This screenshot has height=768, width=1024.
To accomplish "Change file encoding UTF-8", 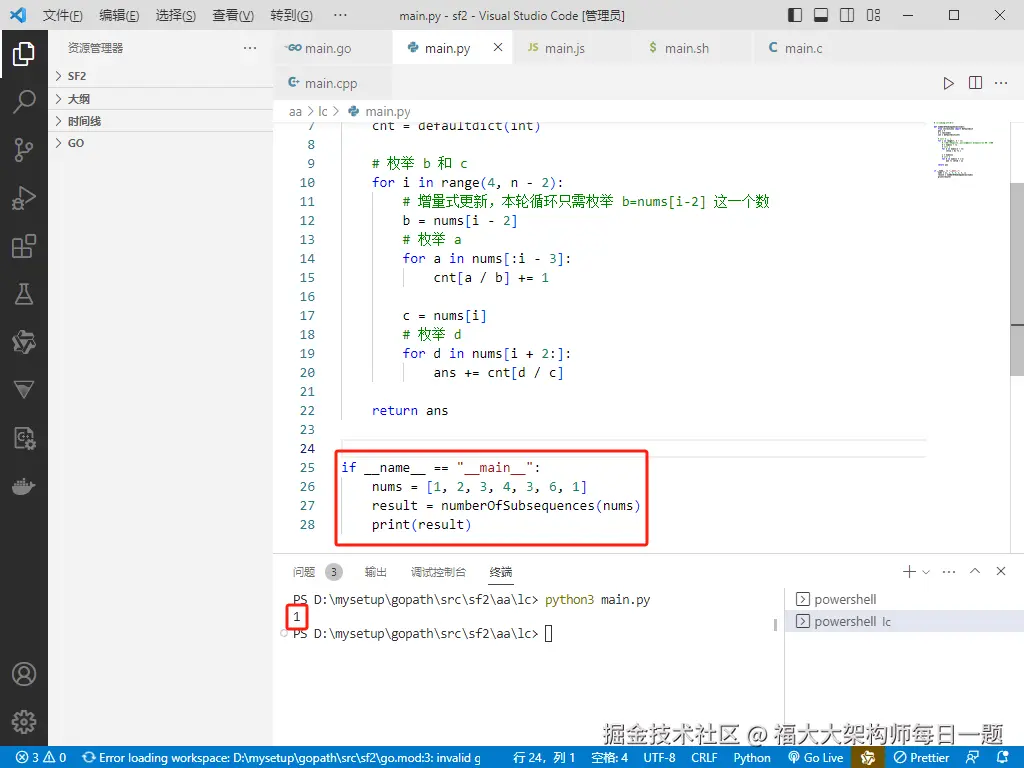I will click(x=660, y=758).
